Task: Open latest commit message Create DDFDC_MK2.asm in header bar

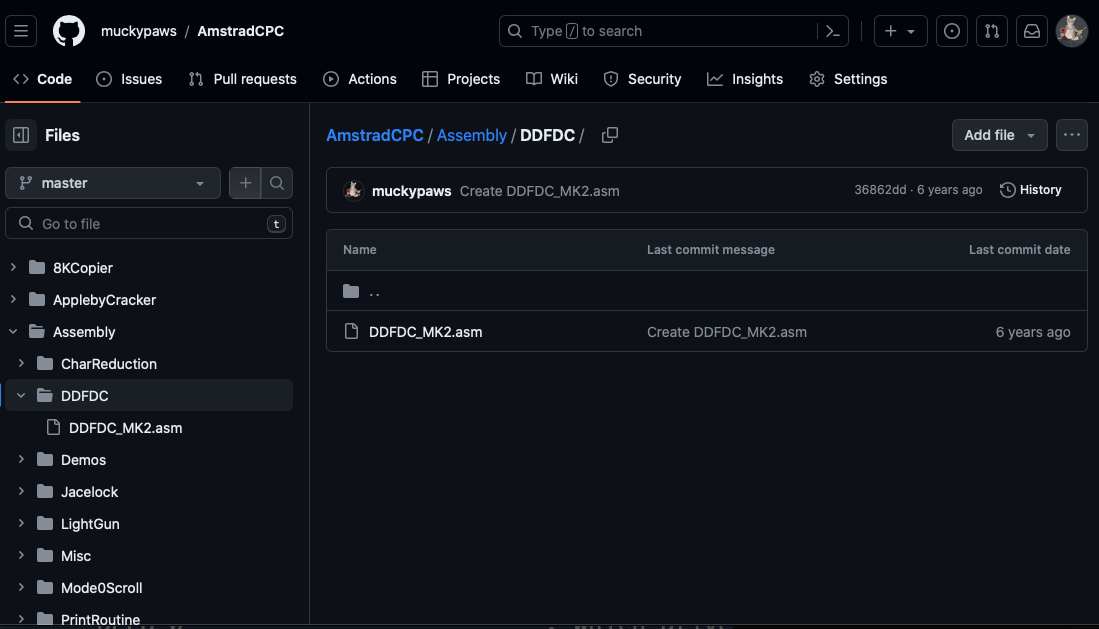Action: pos(540,191)
